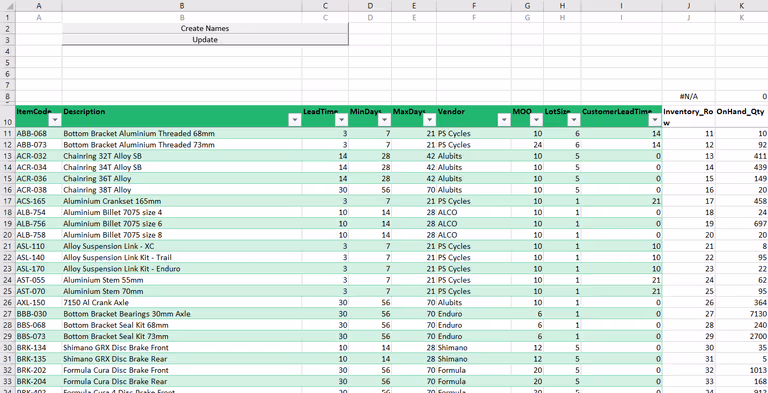
Task: Click item code ALB-754
Action: (x=39, y=212)
